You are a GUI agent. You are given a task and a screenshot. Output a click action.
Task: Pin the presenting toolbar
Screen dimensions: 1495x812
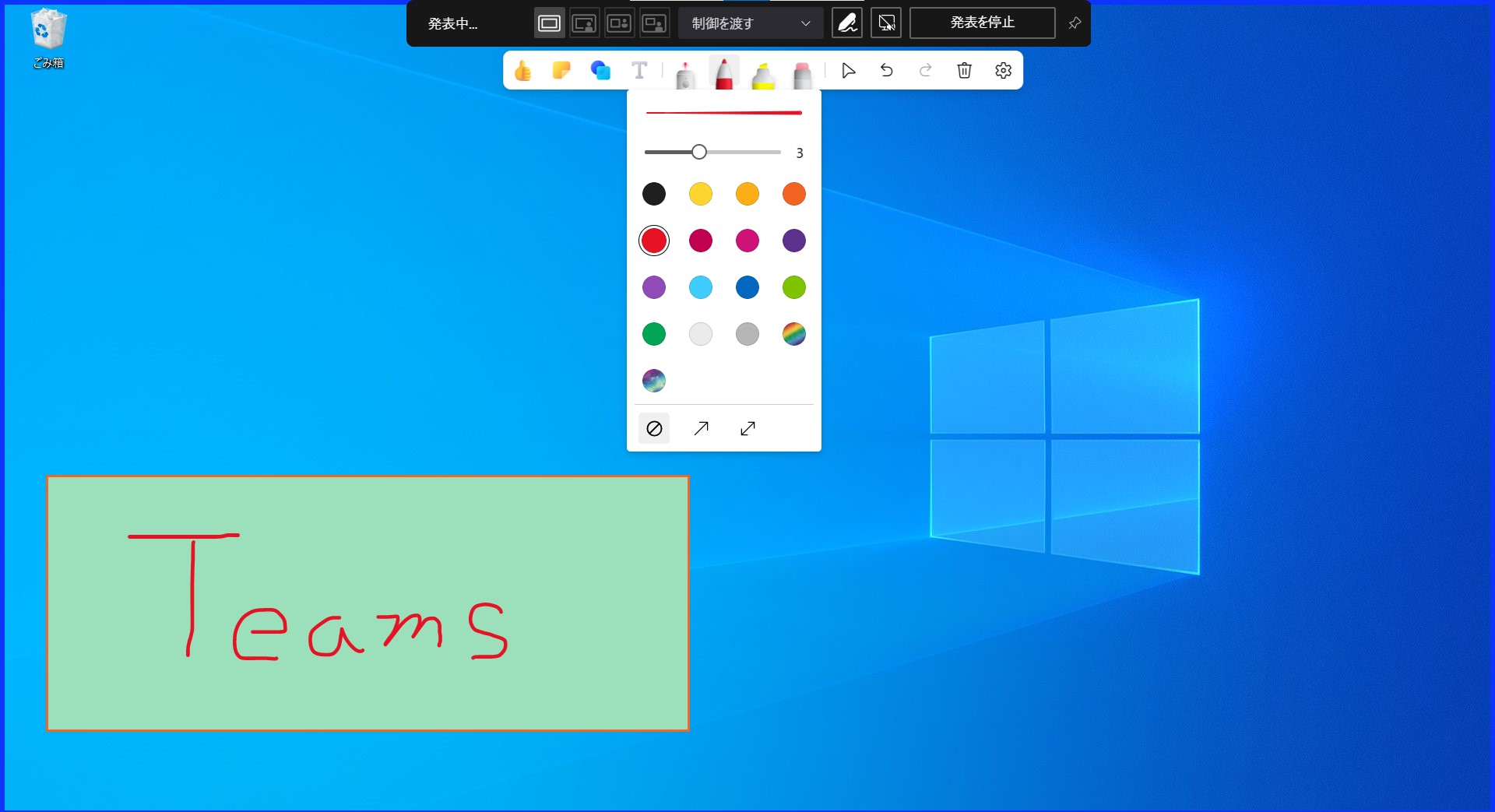(x=1075, y=23)
